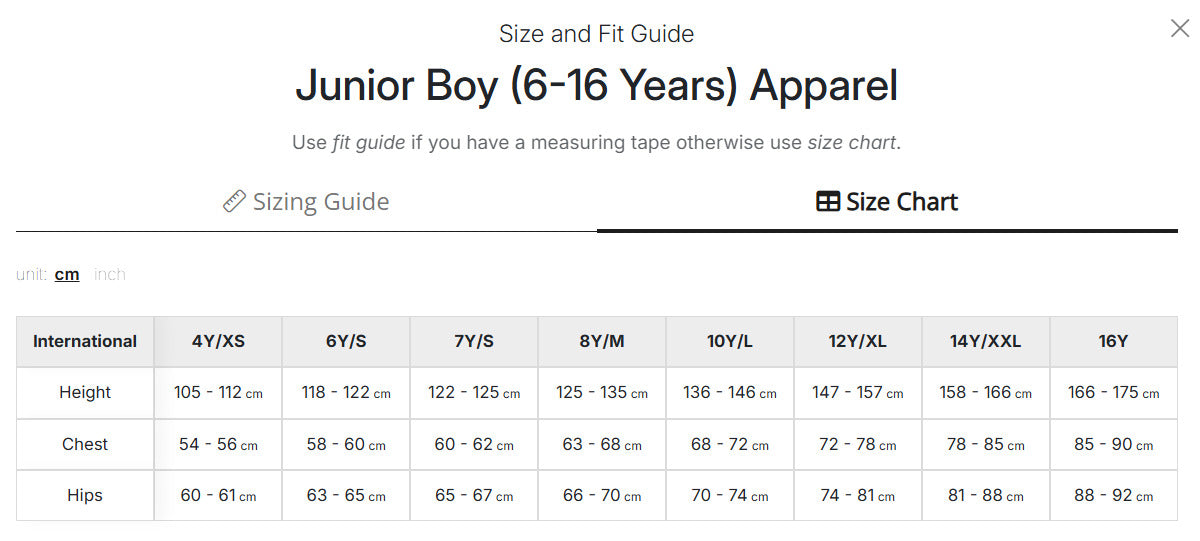Click the Hips row label
Viewport: 1200px width, 541px height.
click(x=85, y=496)
